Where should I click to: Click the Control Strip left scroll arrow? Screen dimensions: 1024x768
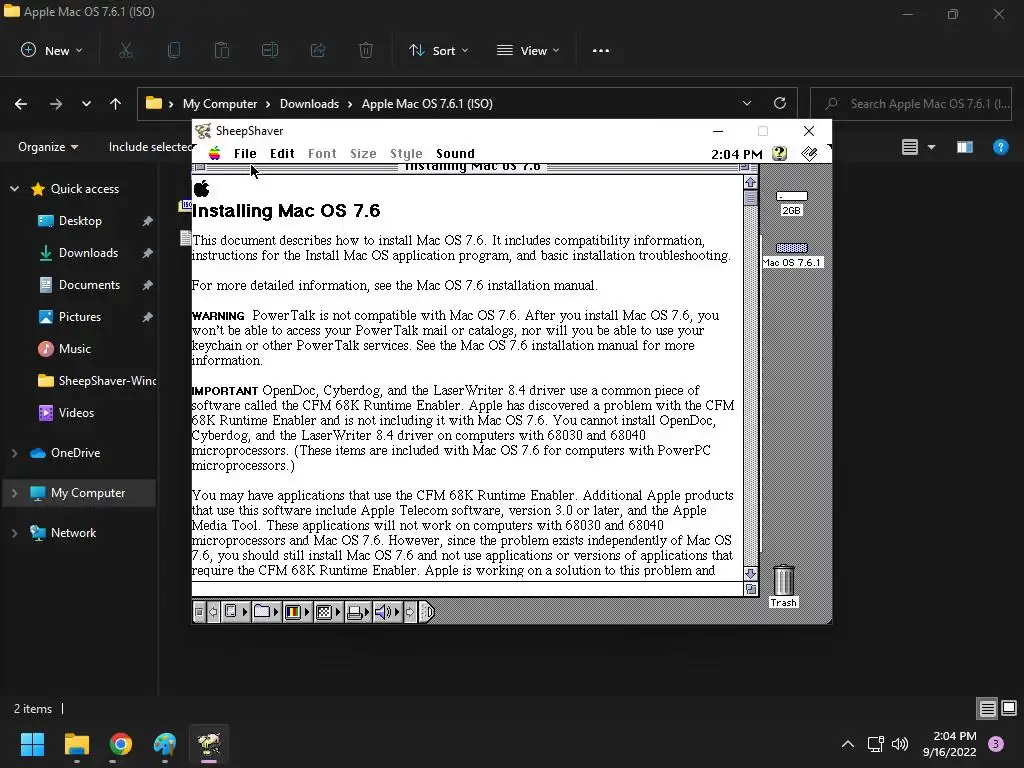[213, 612]
